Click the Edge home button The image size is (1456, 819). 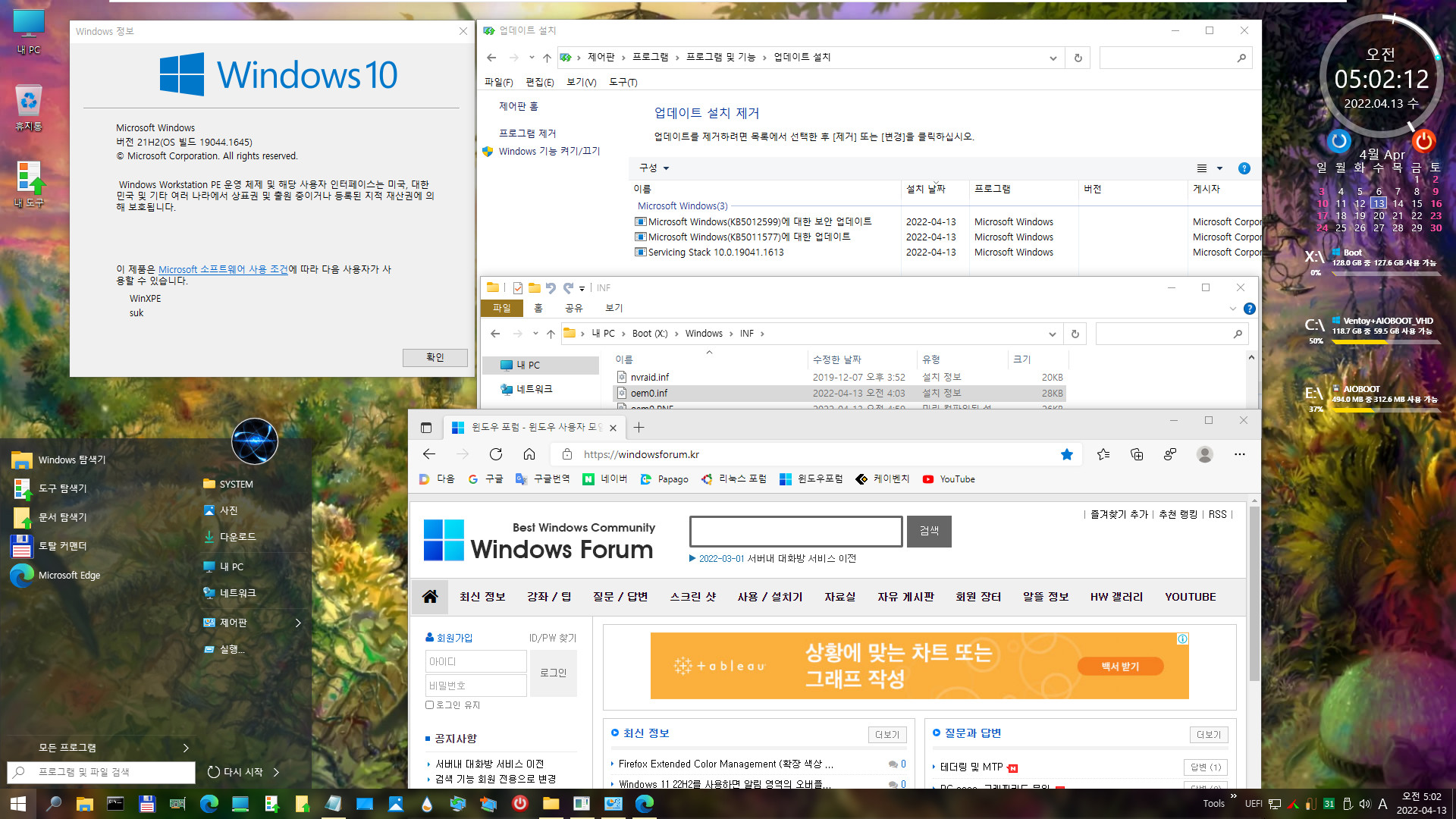point(529,454)
